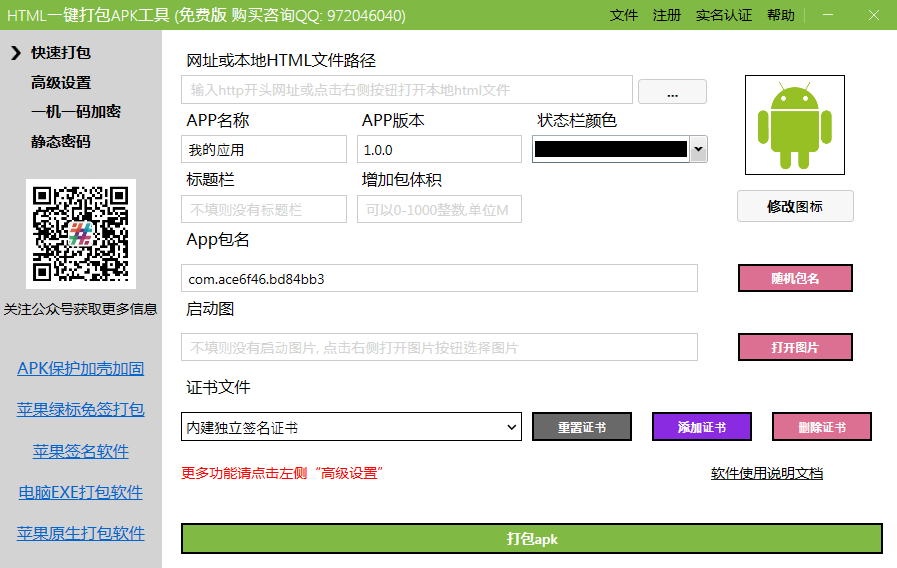The width and height of the screenshot is (897, 568).
Task: Open the APK保护加壳加固 link
Action: (81, 368)
